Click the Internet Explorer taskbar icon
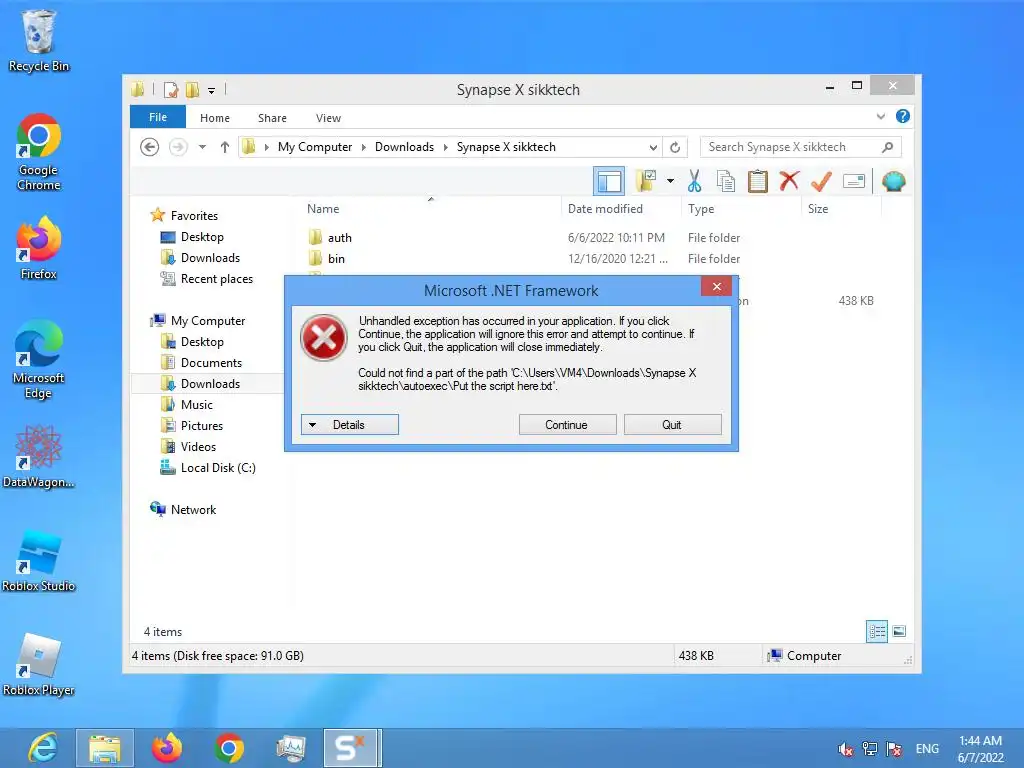 pyautogui.click(x=43, y=748)
